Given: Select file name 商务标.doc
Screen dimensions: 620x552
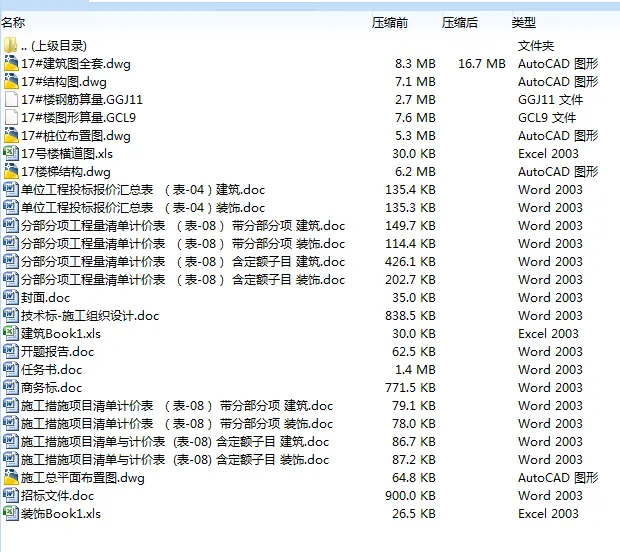Looking at the screenshot, I should click(51, 388).
